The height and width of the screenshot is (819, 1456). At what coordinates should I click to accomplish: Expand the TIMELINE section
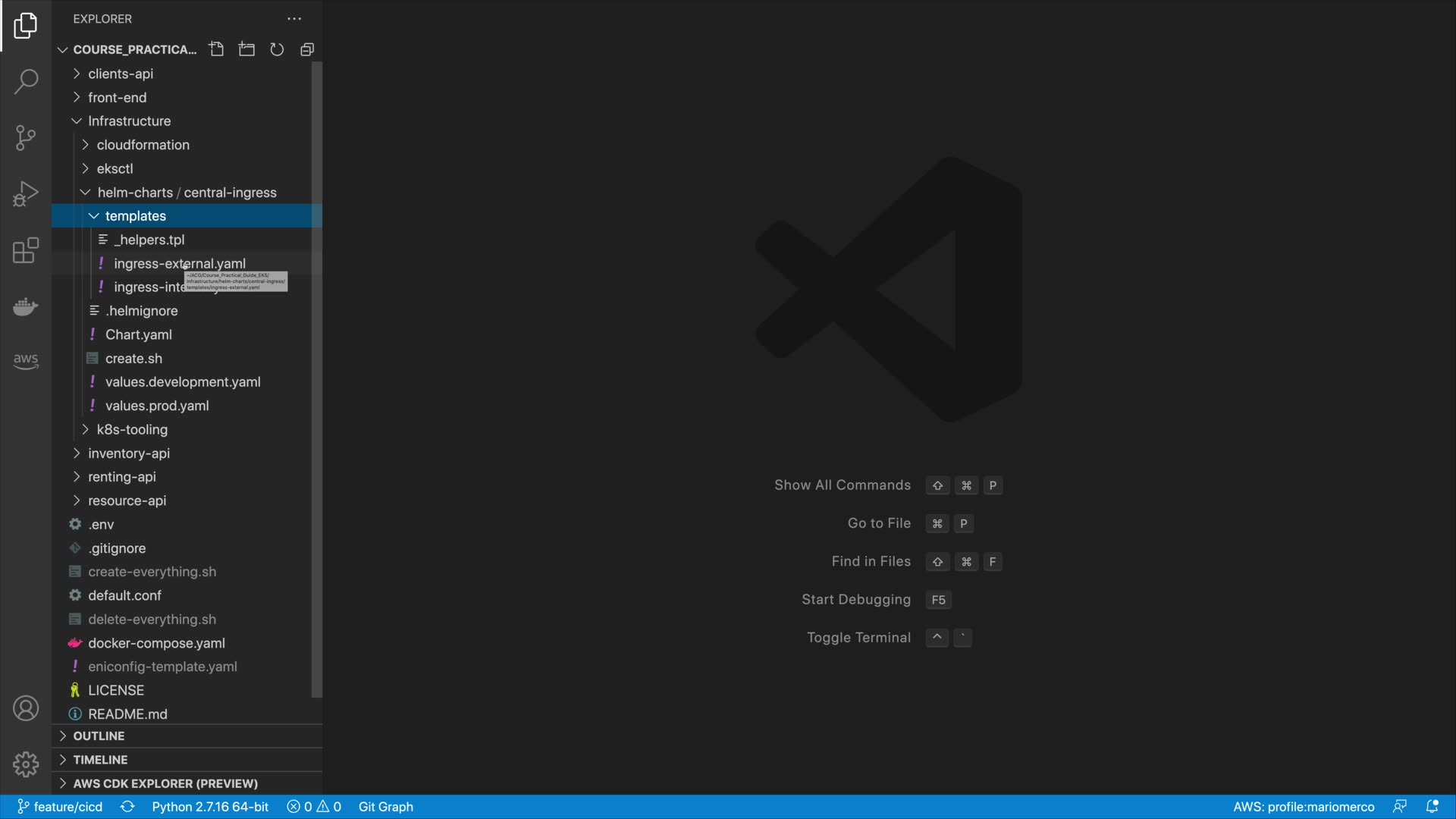pos(100,760)
